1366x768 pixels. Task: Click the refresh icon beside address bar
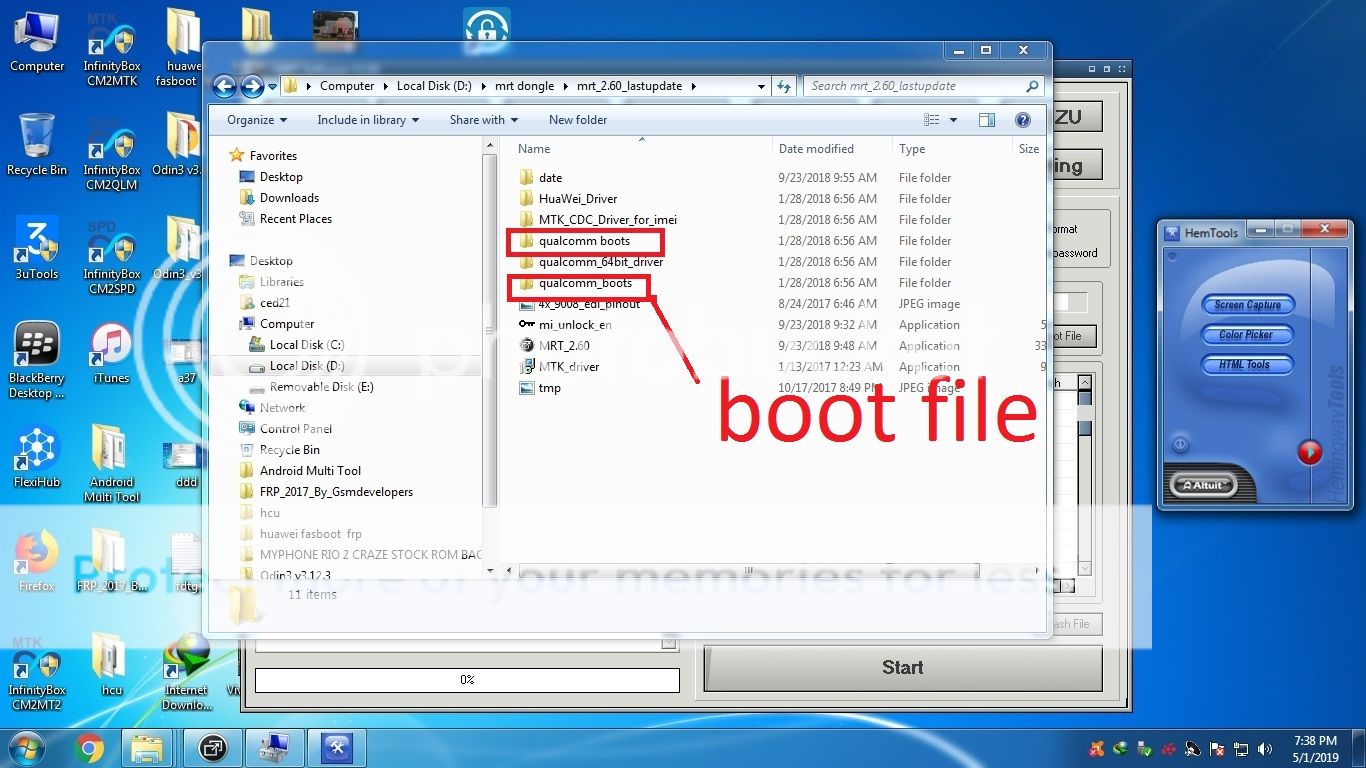(785, 86)
